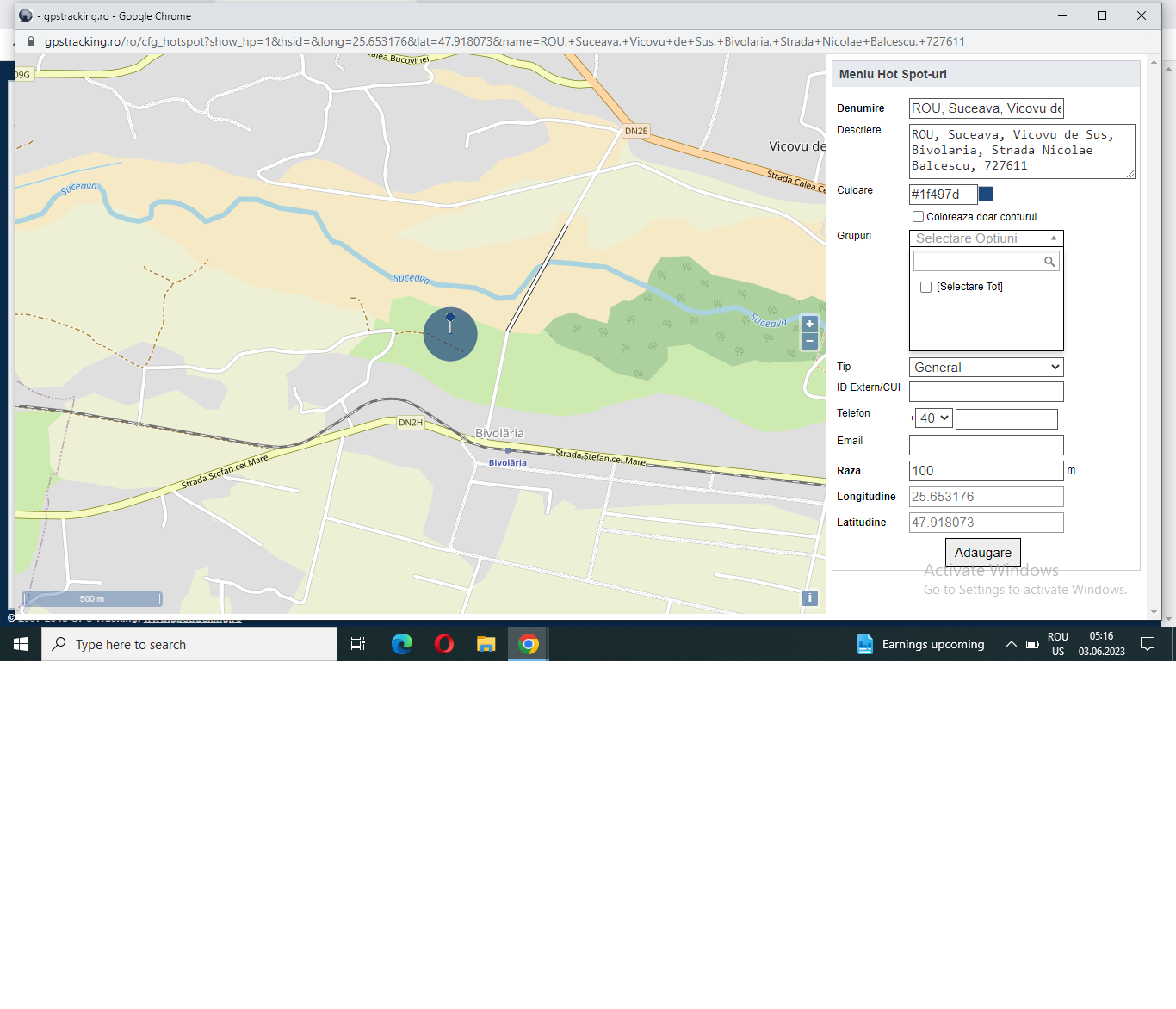Click the hotspot pin marker on map
Viewport: 1176px width, 1009px height.
(450, 323)
